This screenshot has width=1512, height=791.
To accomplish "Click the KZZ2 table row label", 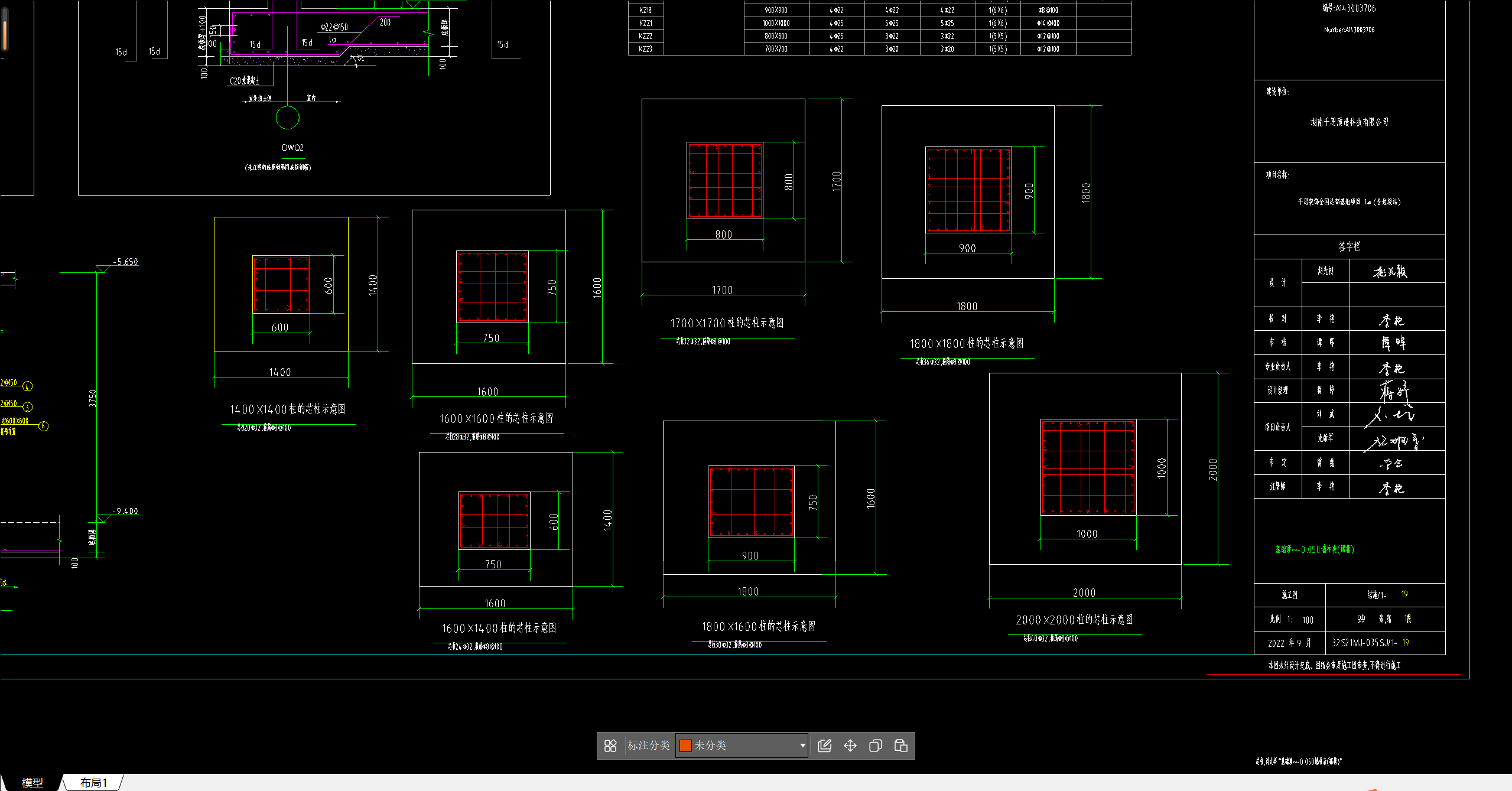I will [x=645, y=36].
